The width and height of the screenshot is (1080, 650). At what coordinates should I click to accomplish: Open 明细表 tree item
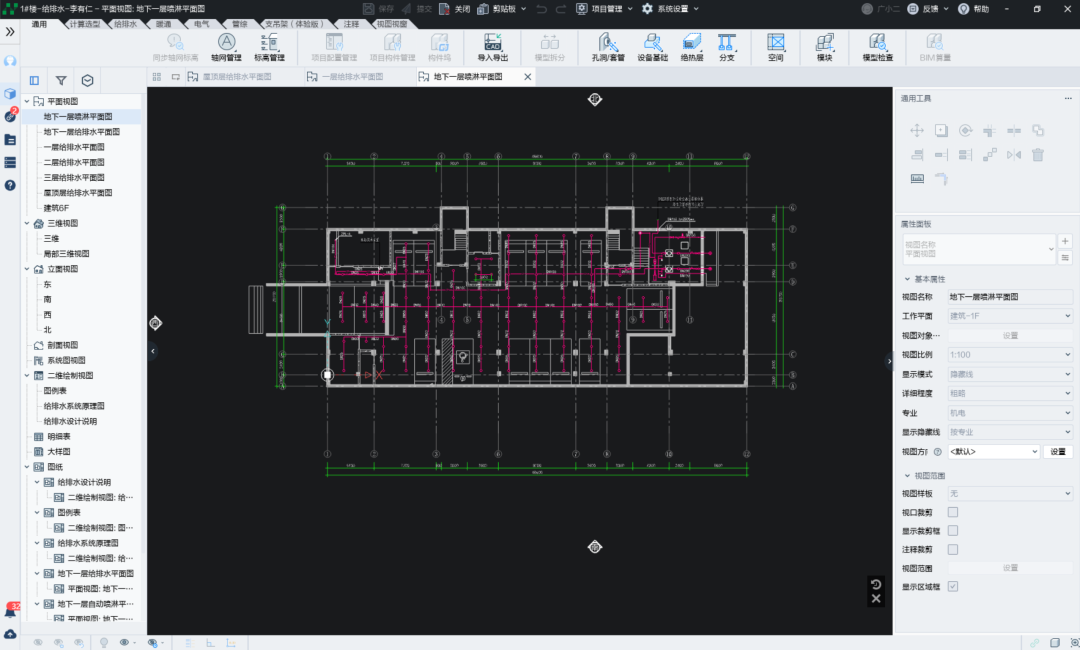coord(59,436)
